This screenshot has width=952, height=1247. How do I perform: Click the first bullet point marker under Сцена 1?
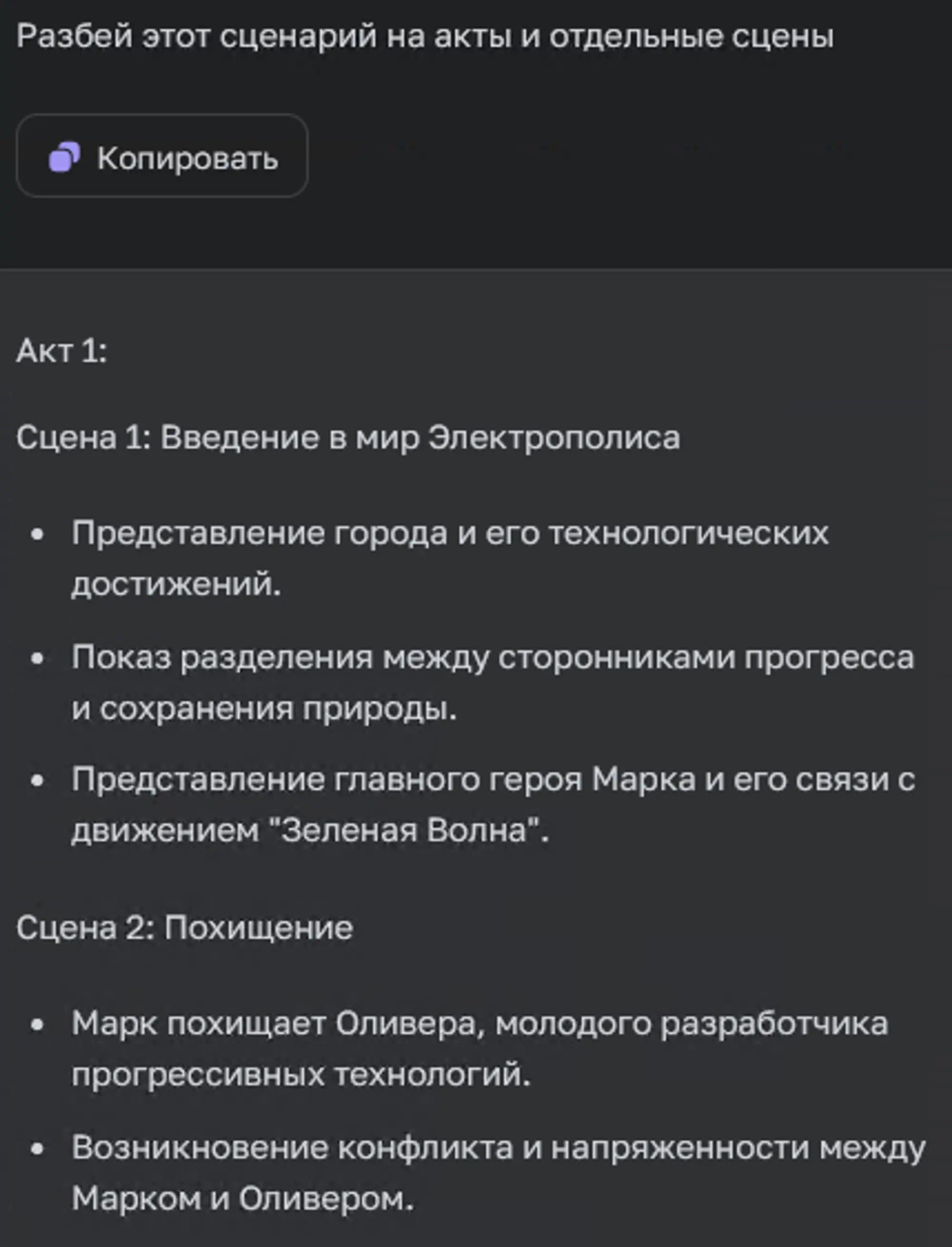point(37,532)
